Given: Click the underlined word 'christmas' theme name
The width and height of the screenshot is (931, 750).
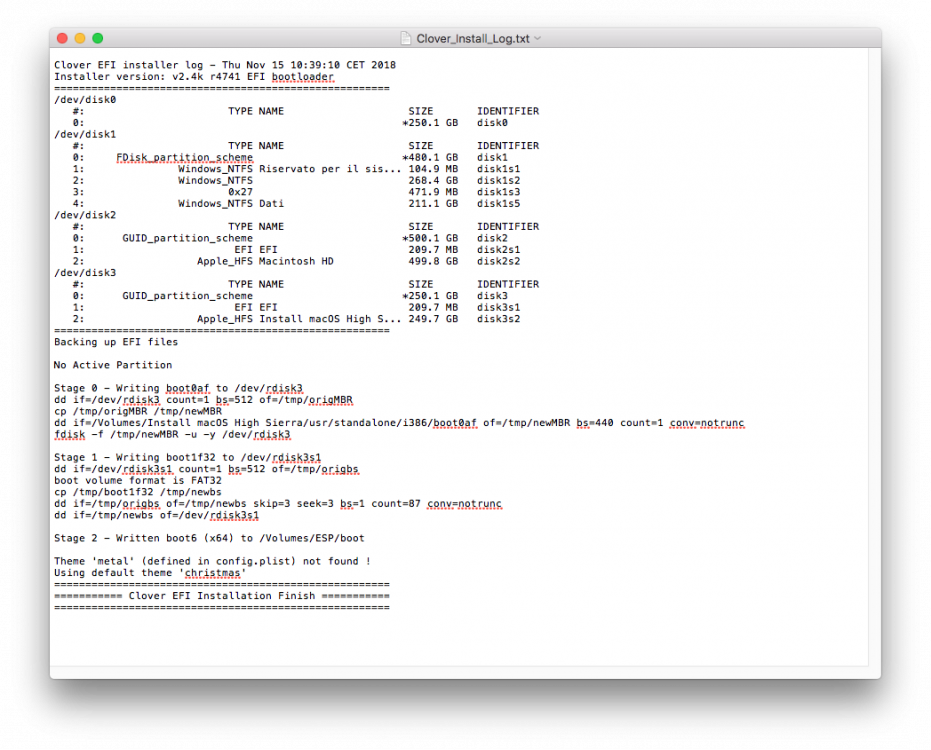Looking at the screenshot, I should 213,573.
